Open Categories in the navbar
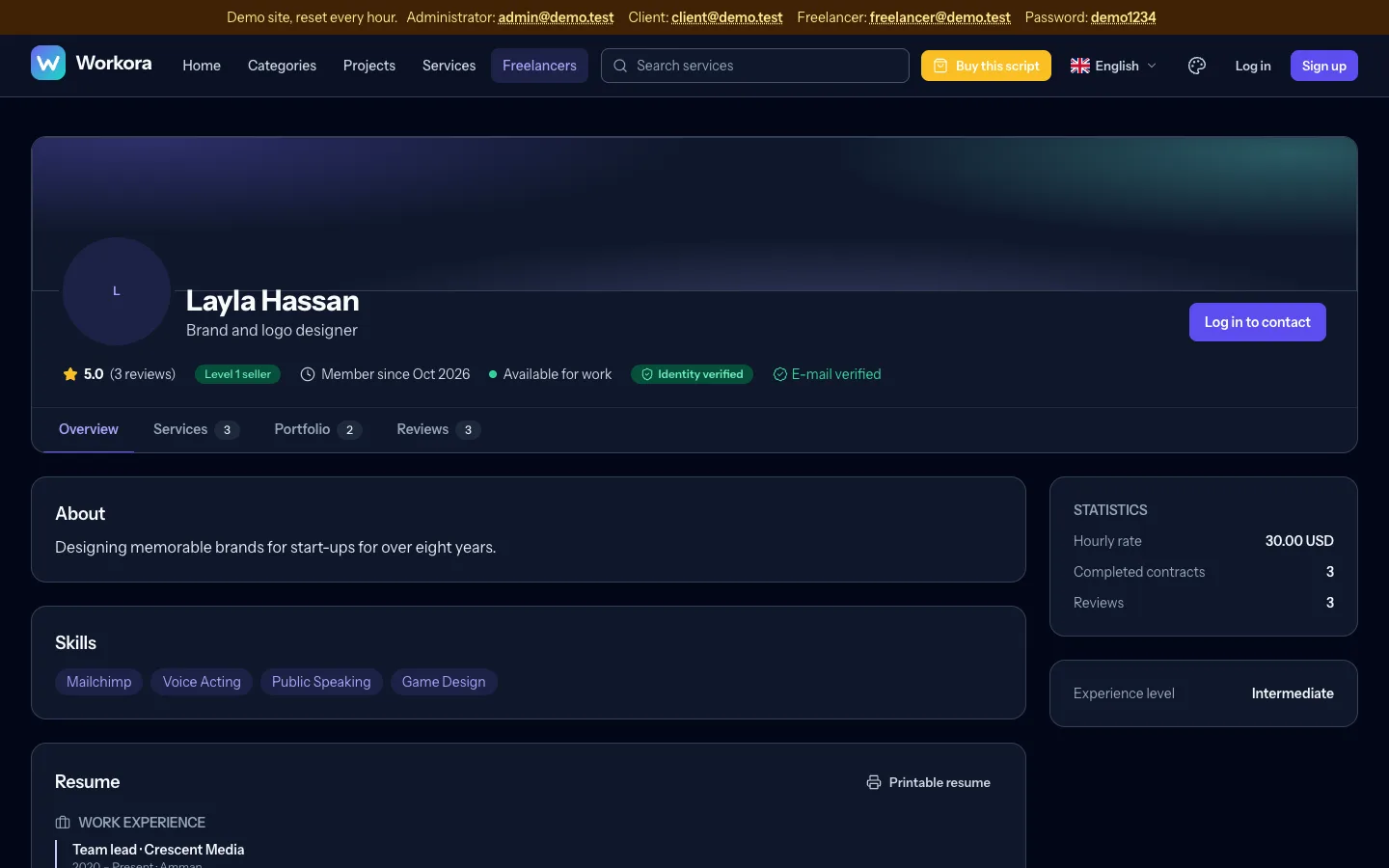 (282, 66)
